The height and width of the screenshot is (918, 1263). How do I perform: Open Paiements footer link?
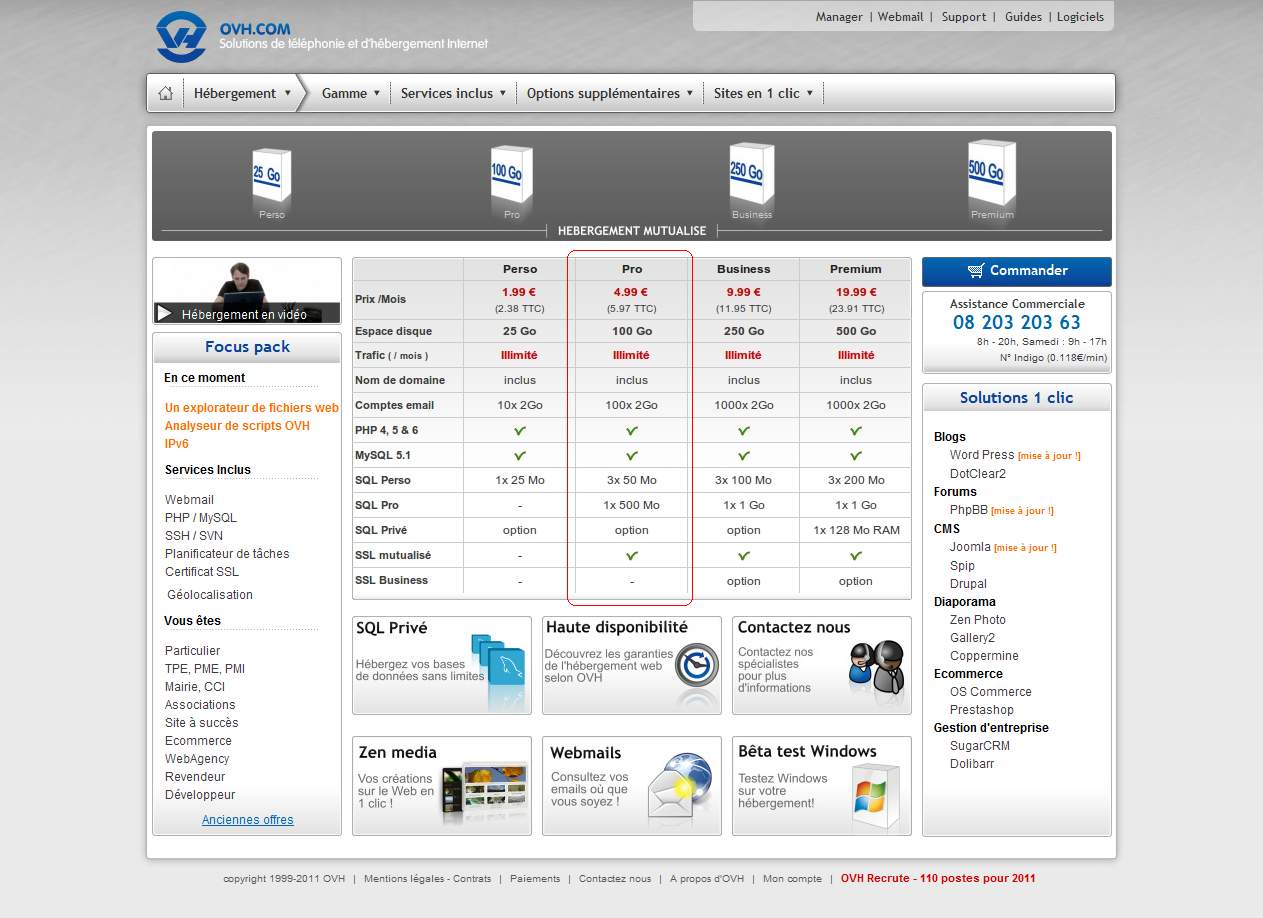click(x=535, y=879)
